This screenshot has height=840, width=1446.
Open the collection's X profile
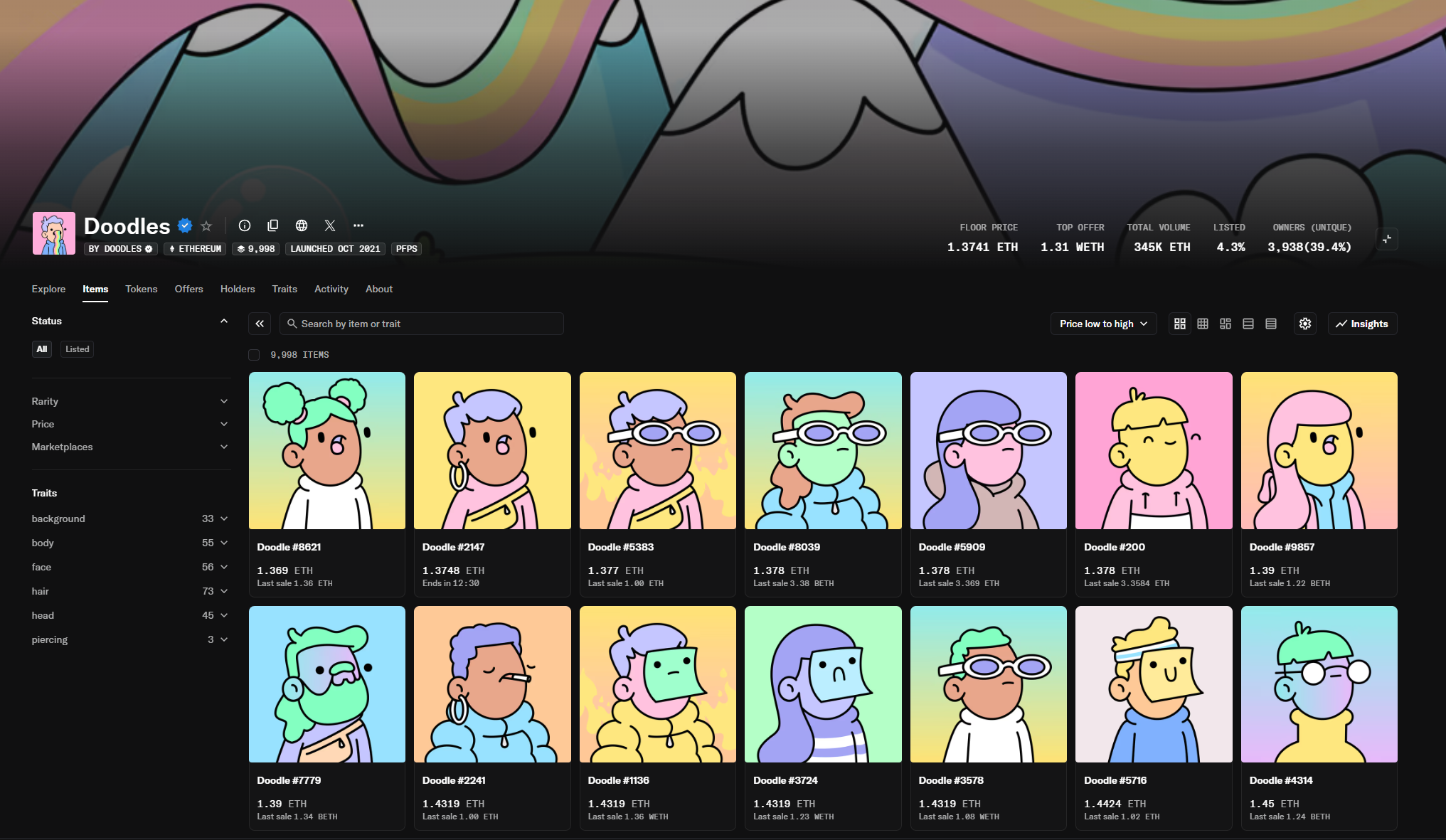click(330, 225)
